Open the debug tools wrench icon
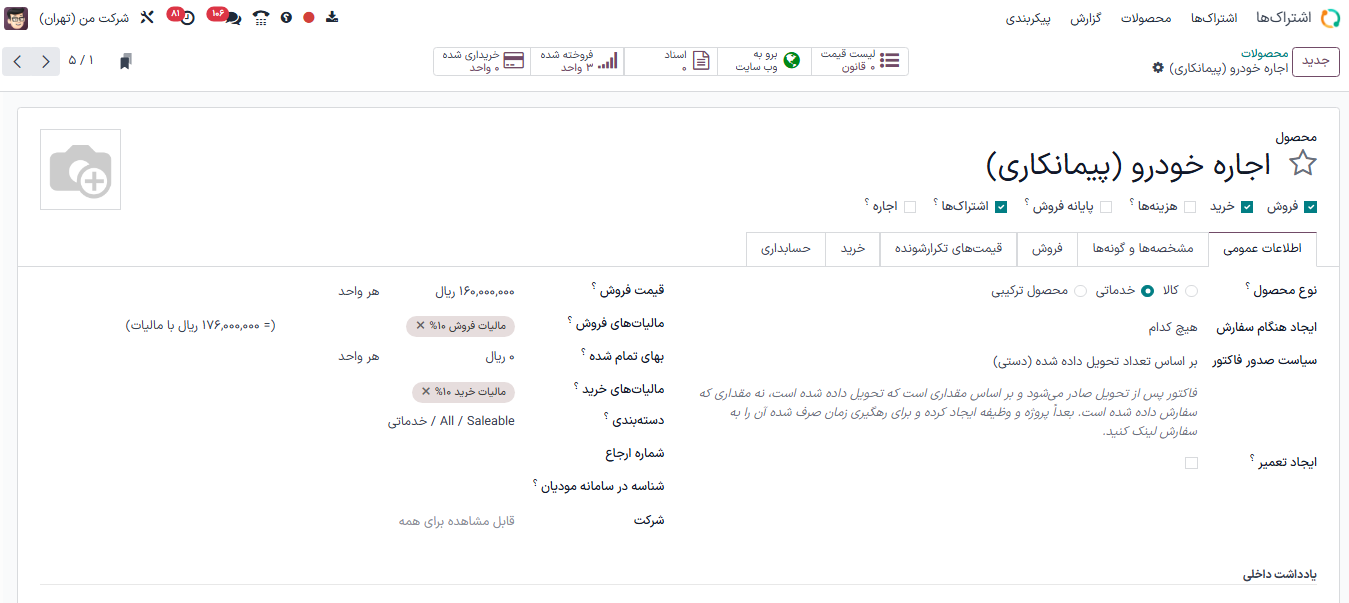1349x603 pixels. 147,18
